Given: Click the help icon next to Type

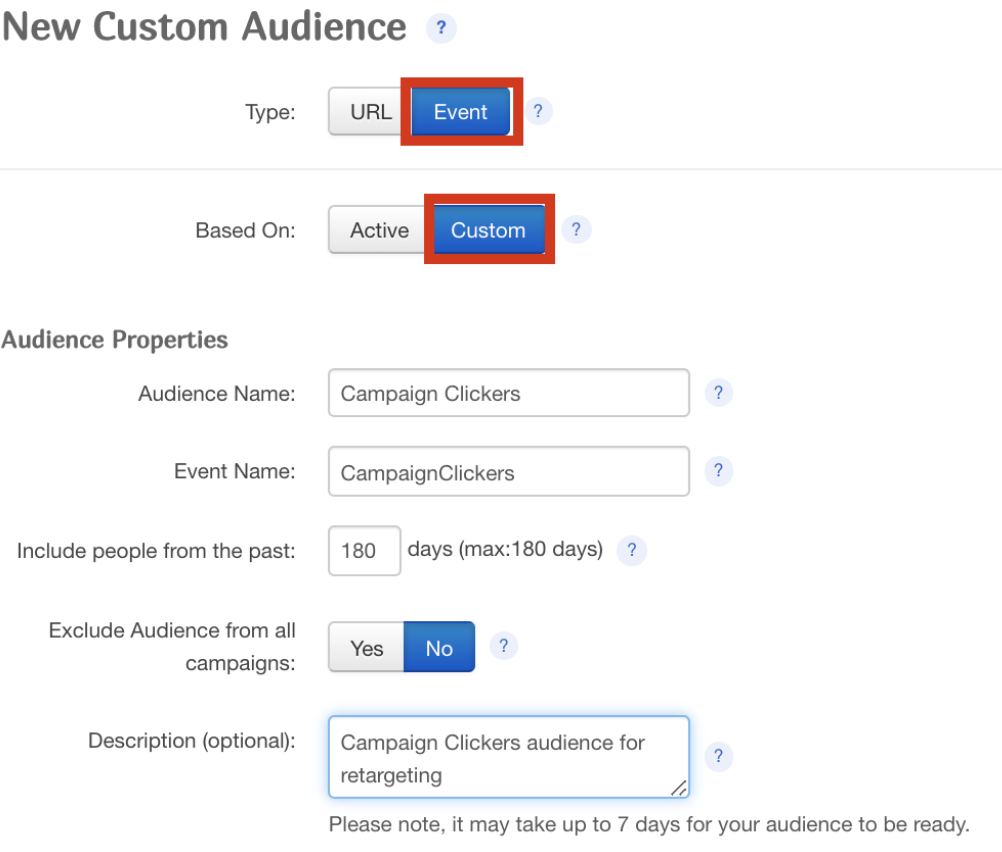Looking at the screenshot, I should pos(538,111).
